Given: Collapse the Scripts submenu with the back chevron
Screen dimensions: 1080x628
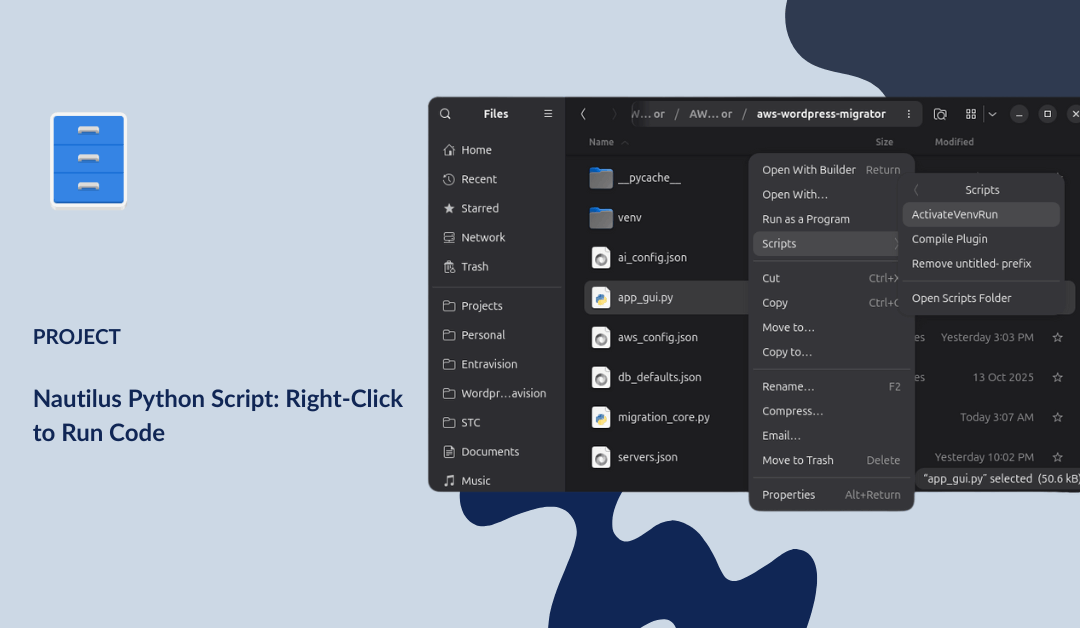Looking at the screenshot, I should click(917, 190).
